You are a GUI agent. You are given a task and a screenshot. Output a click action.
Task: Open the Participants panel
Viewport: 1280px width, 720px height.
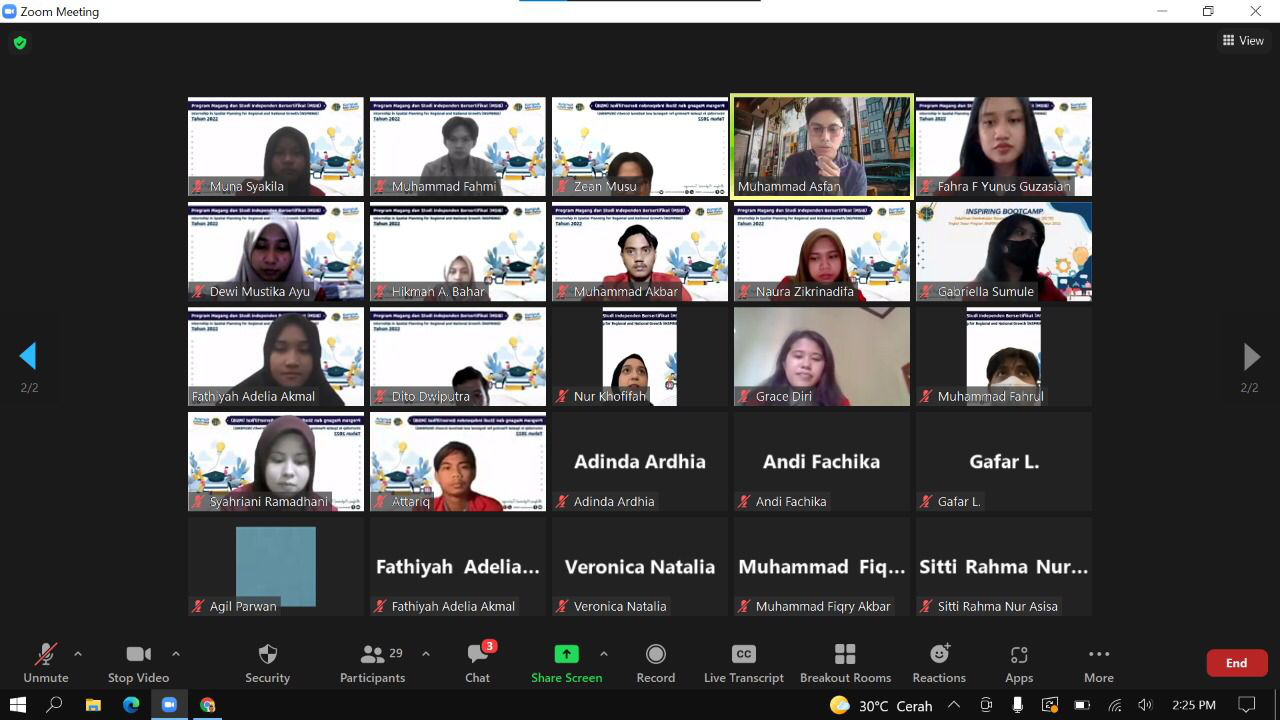point(372,663)
